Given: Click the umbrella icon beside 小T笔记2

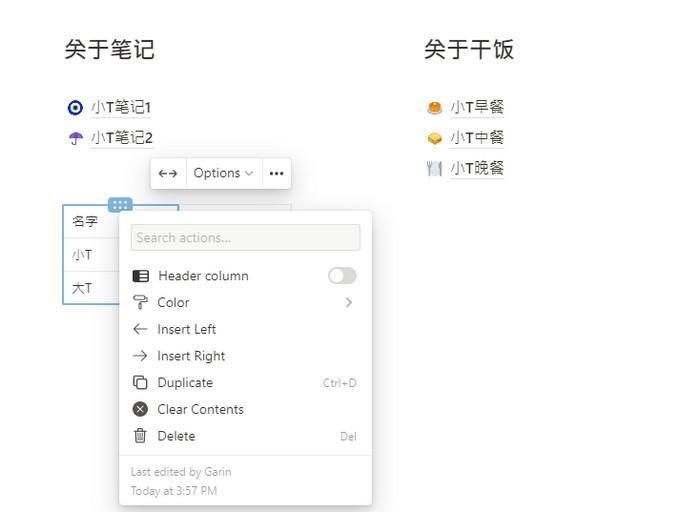Looking at the screenshot, I should [75, 138].
